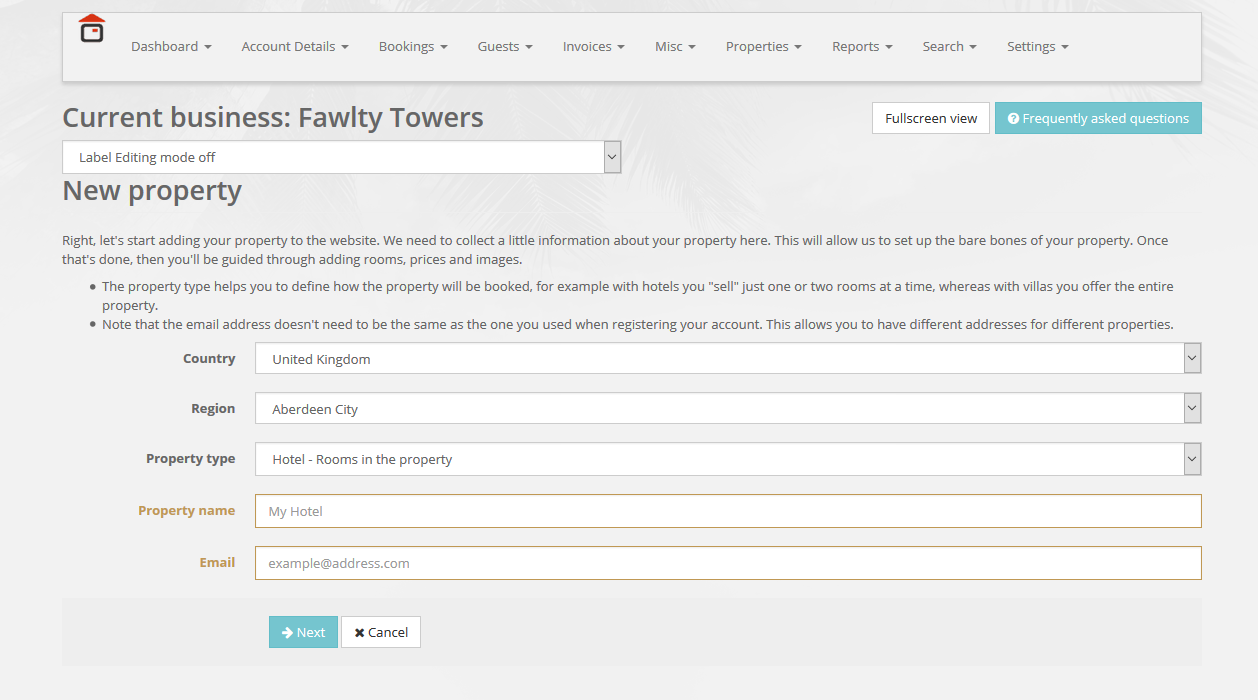Open the Account Details menu
Viewport: 1258px width, 700px height.
(x=295, y=47)
